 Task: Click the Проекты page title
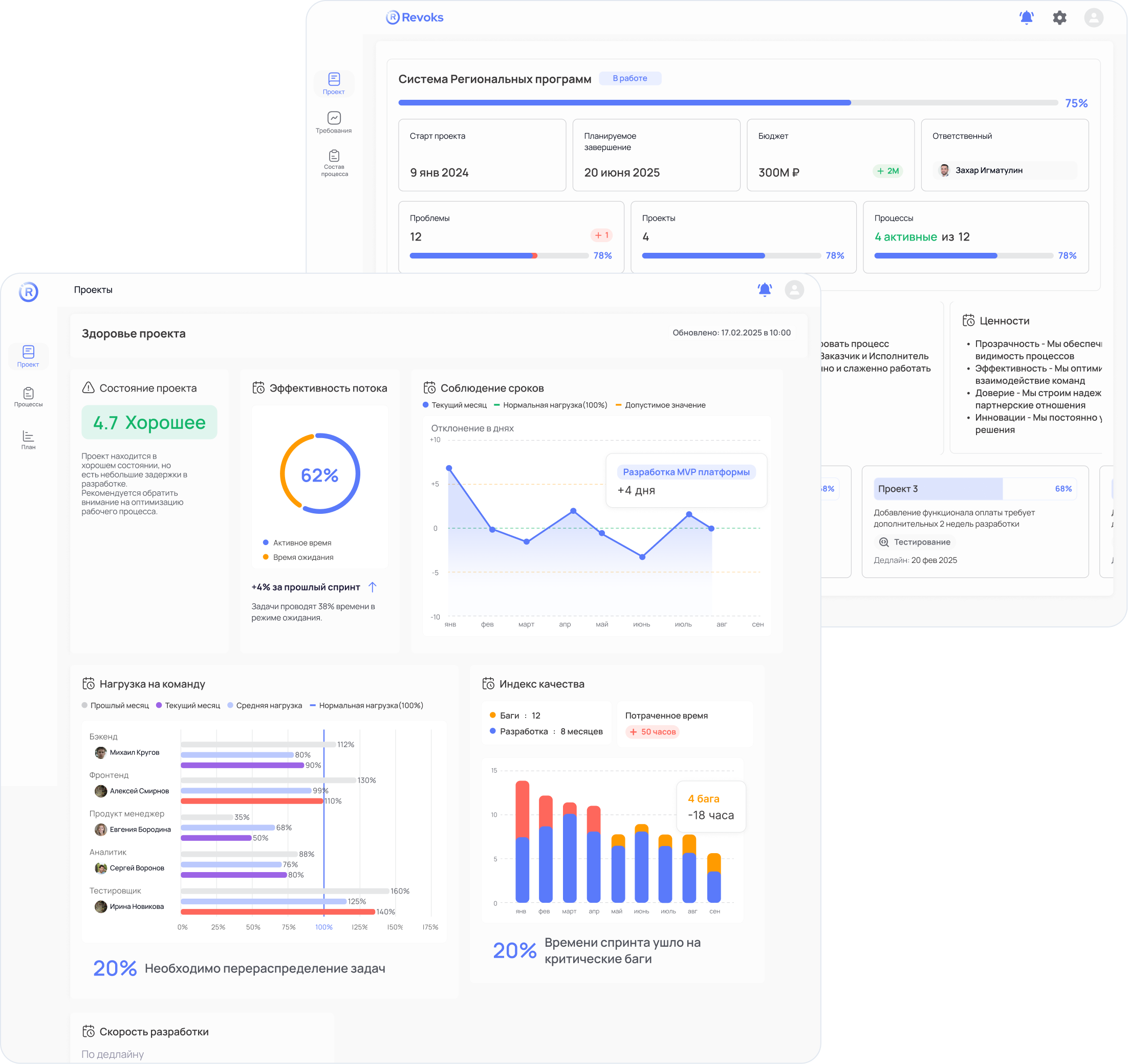click(x=93, y=290)
